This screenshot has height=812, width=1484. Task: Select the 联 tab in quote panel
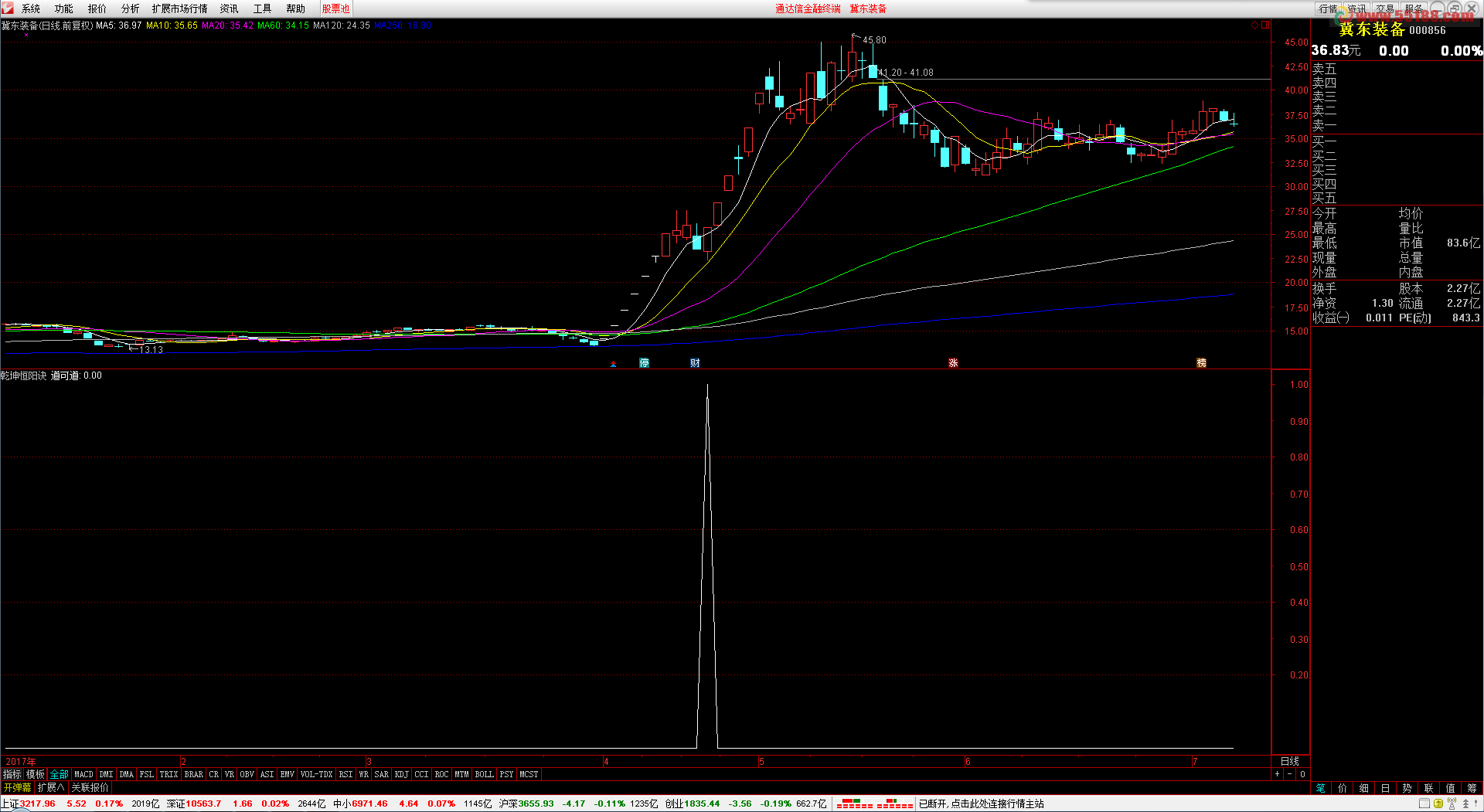(1429, 788)
